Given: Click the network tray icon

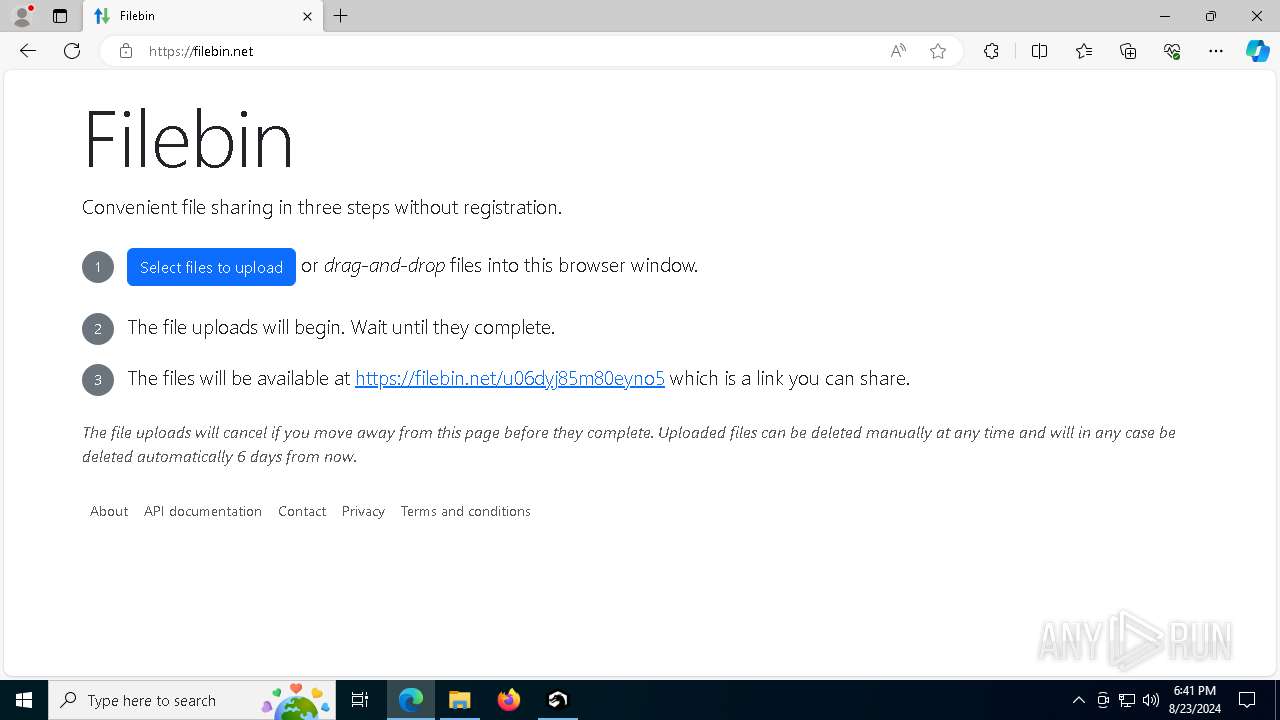Looking at the screenshot, I should click(1127, 700).
